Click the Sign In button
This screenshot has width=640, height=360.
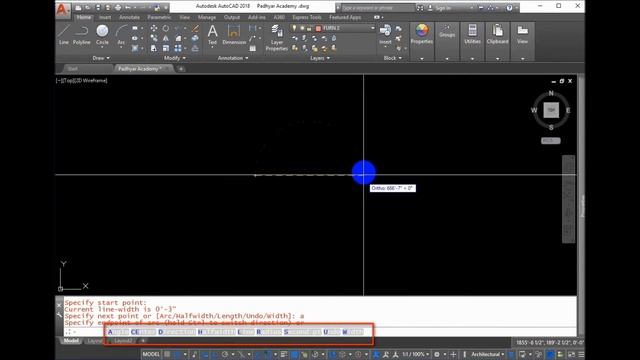coord(443,8)
